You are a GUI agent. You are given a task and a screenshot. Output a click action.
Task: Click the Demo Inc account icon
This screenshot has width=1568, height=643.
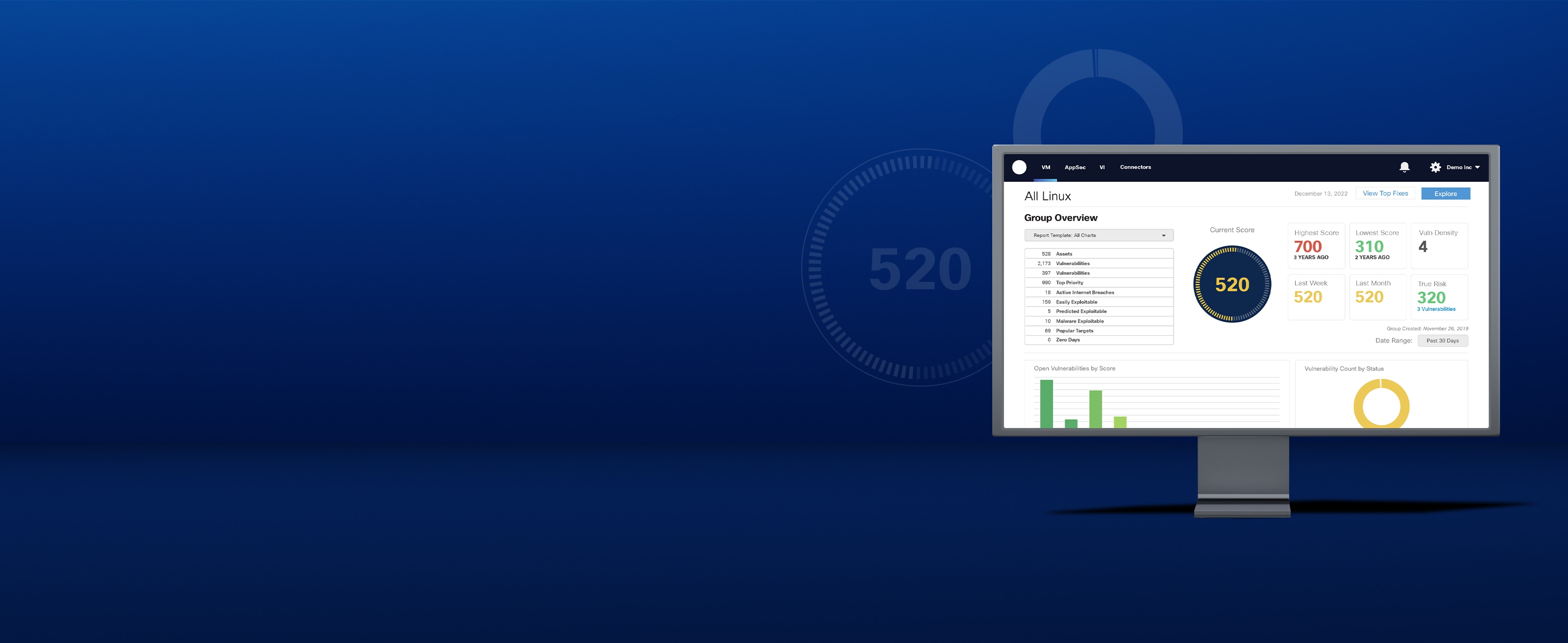(1460, 167)
